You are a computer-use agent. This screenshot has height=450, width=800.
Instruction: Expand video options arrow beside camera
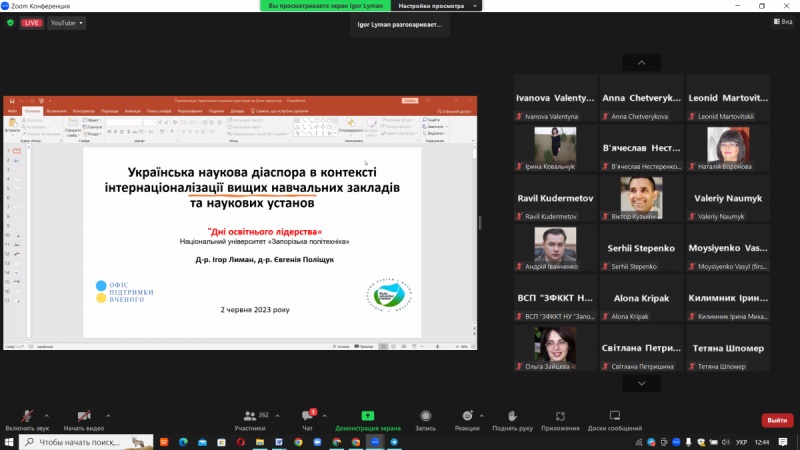pos(107,414)
